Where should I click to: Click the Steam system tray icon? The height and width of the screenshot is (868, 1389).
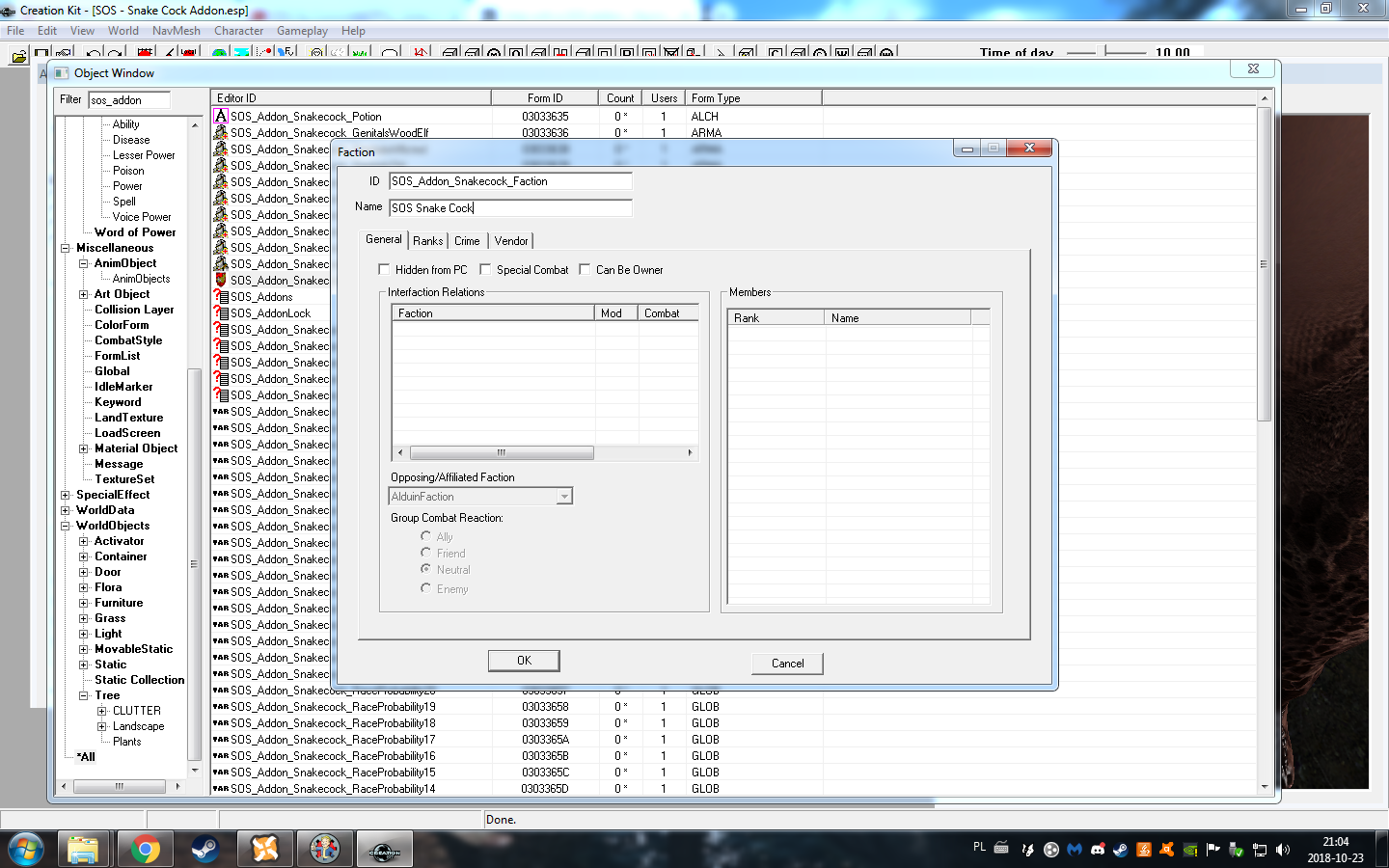[1121, 850]
